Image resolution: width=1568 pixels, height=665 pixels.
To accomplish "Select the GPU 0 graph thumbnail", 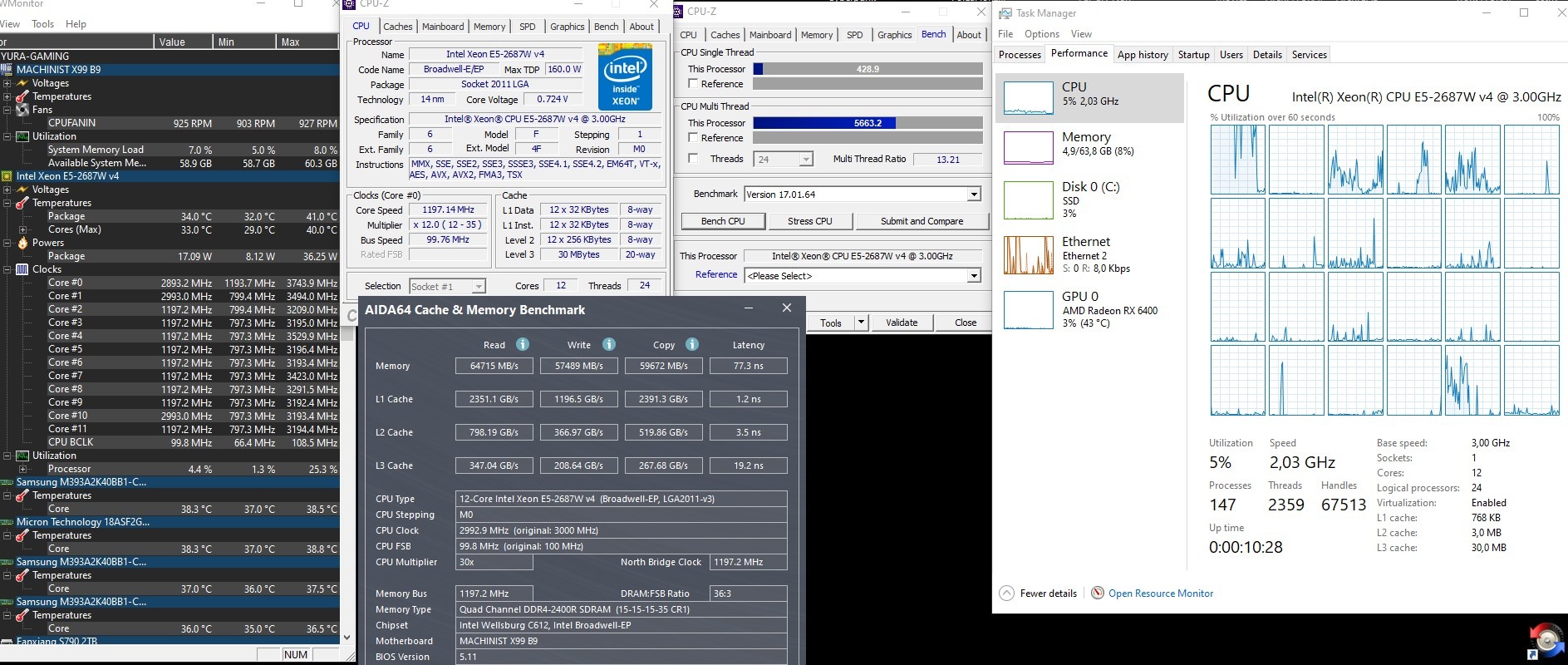I will (1029, 310).
